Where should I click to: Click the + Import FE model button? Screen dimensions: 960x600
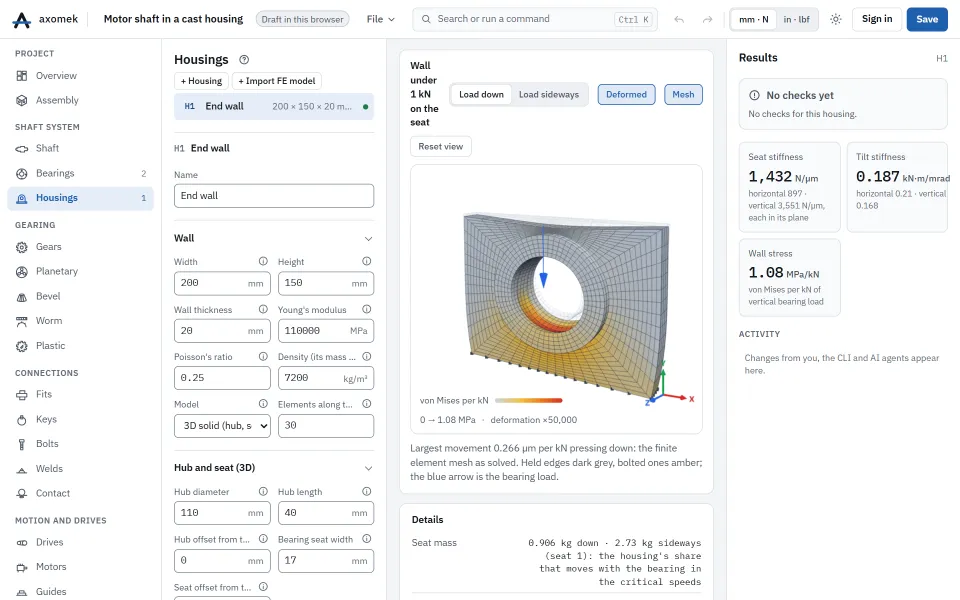click(277, 81)
